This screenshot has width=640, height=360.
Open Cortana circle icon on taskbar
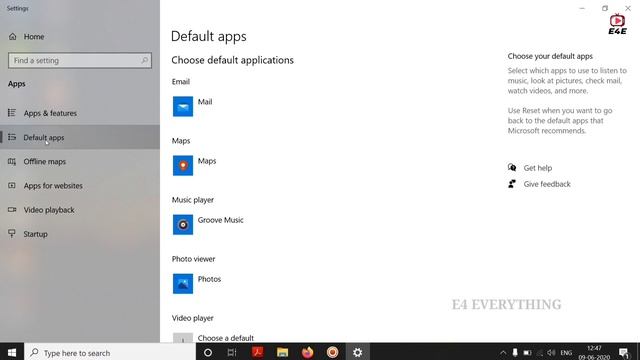208,352
